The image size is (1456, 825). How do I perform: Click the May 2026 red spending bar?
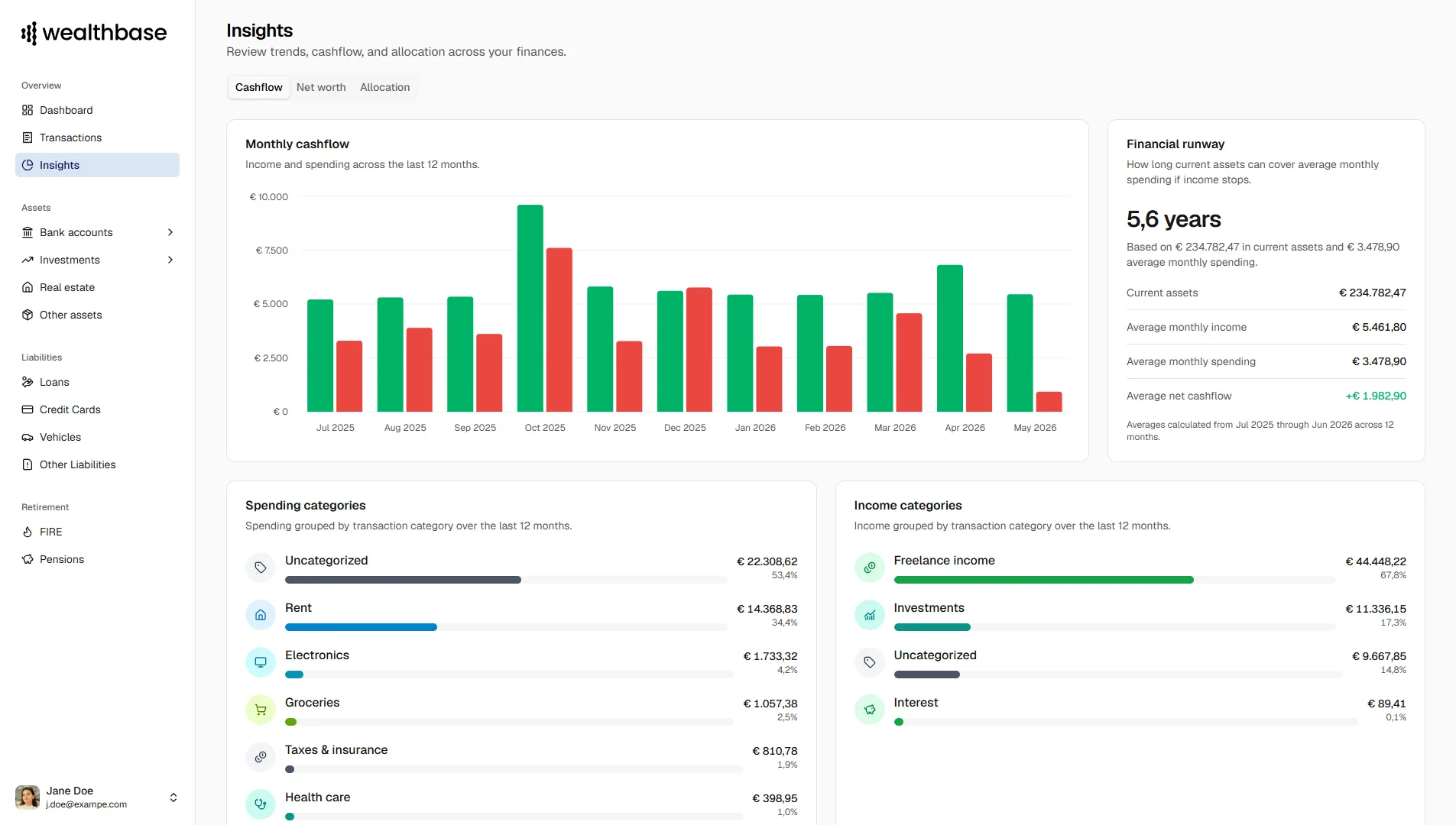point(1049,402)
